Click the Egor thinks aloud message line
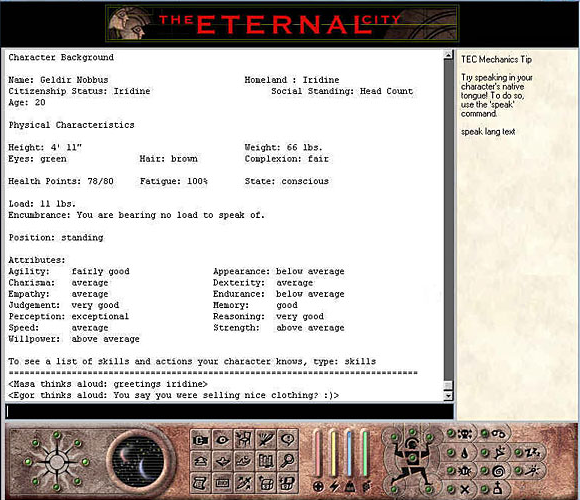Viewport: 580px width, 500px height. (173, 395)
